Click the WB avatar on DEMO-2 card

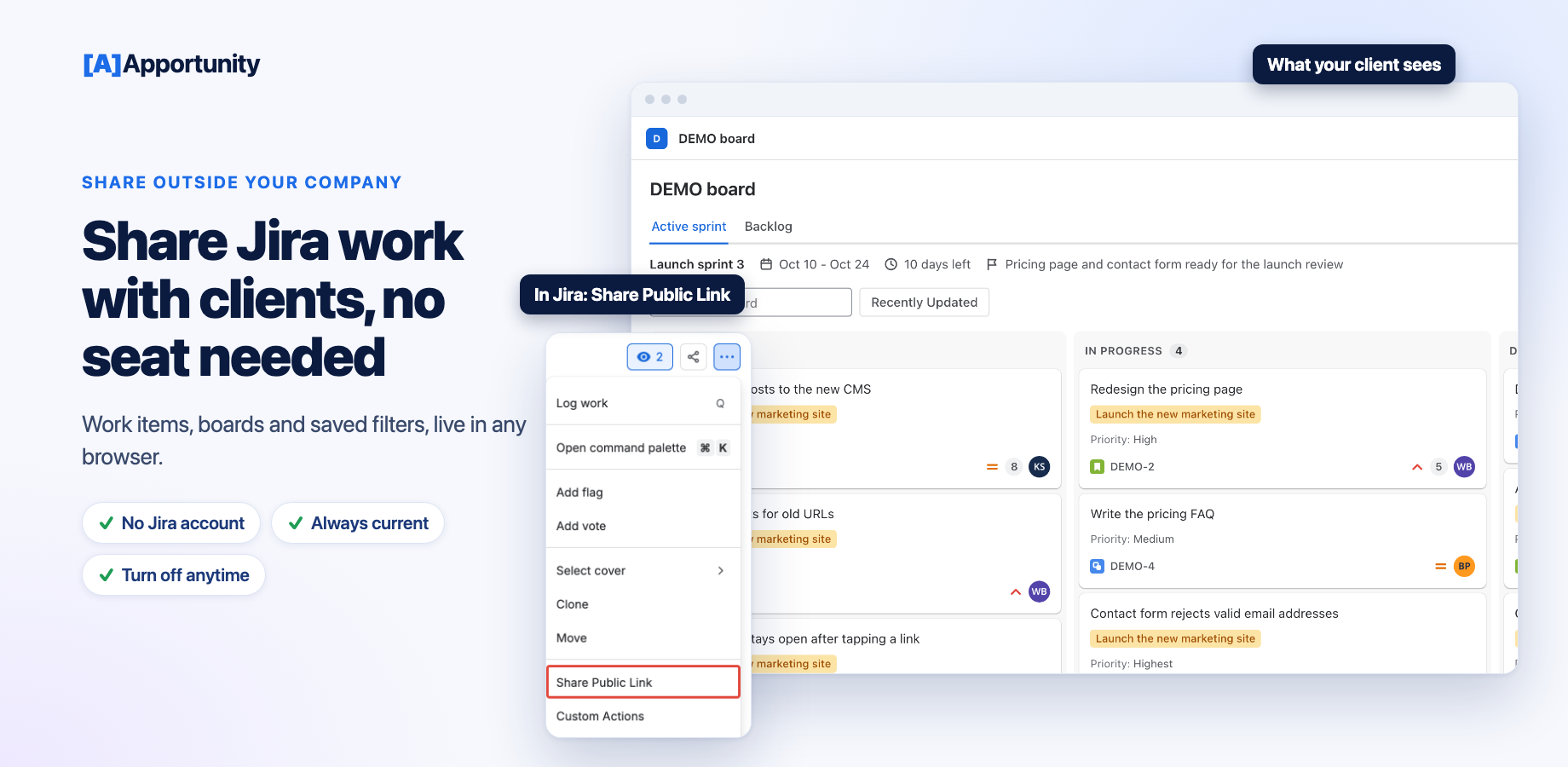point(1464,467)
